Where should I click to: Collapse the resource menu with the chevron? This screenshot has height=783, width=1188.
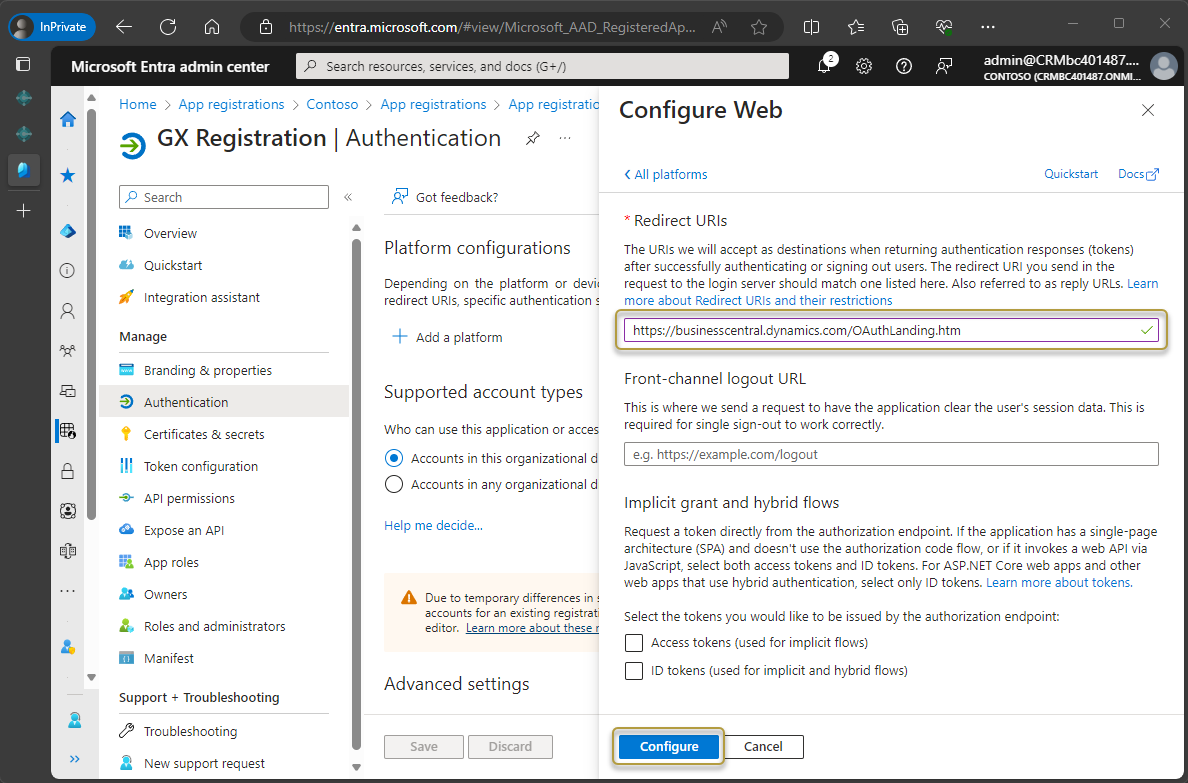(x=348, y=198)
